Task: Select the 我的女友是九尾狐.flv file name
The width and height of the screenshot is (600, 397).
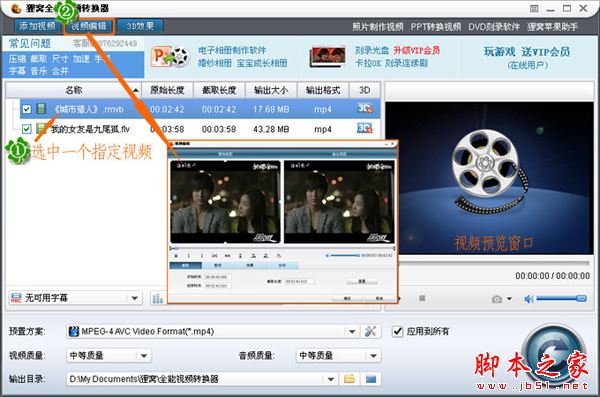Action: coord(90,129)
